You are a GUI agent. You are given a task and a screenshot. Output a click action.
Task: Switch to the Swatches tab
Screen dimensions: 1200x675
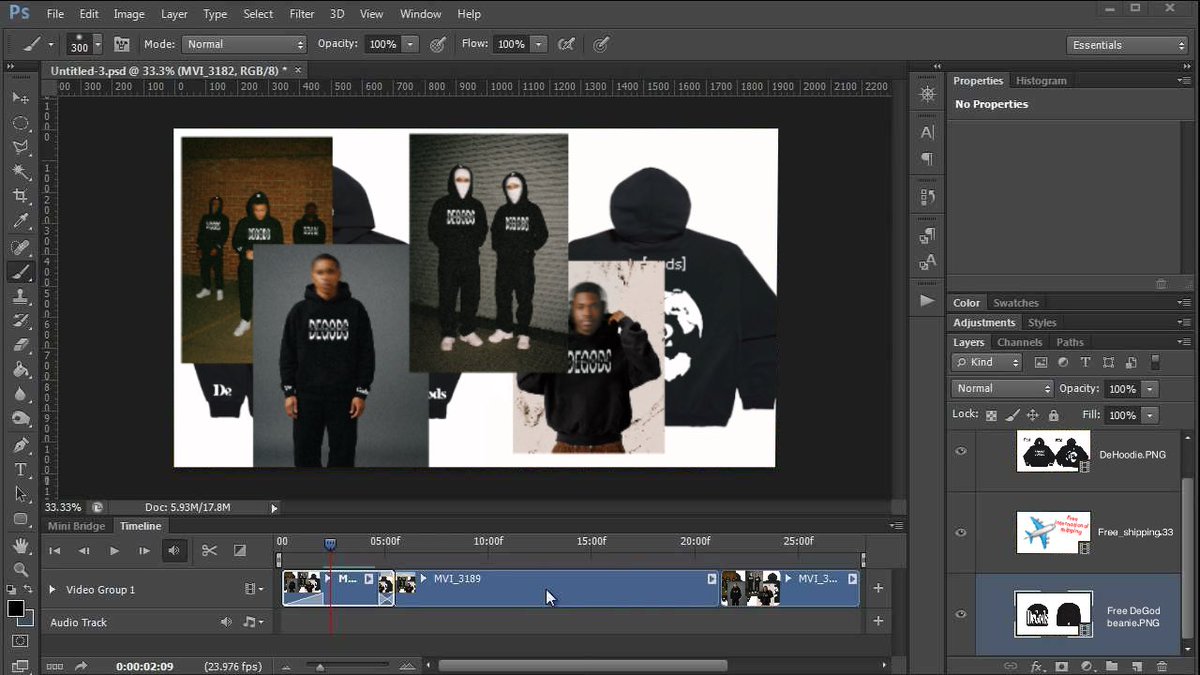point(1016,303)
